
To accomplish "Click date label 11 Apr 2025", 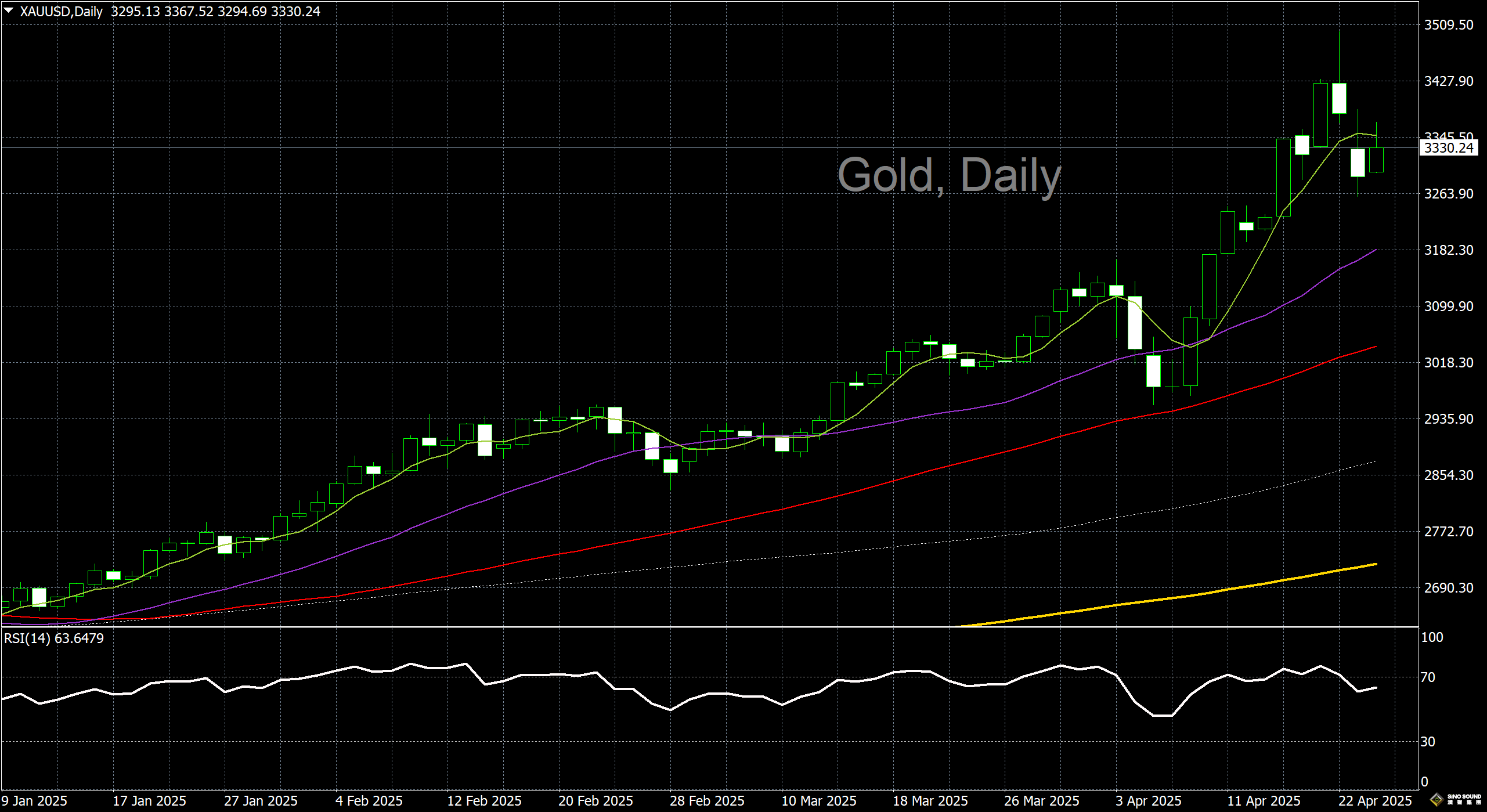I will point(1264,801).
